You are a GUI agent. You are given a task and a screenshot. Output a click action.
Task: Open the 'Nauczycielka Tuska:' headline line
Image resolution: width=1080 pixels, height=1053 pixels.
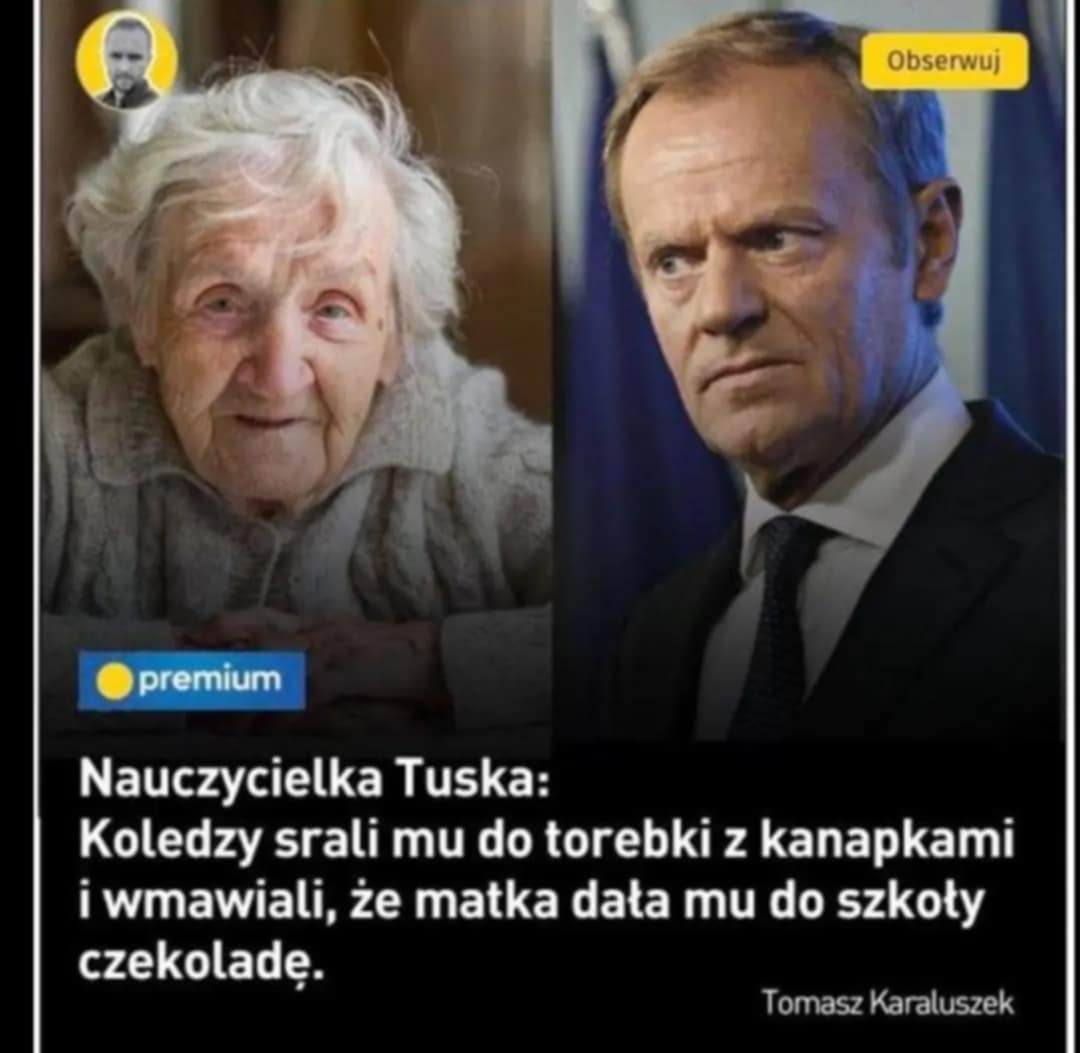point(315,779)
